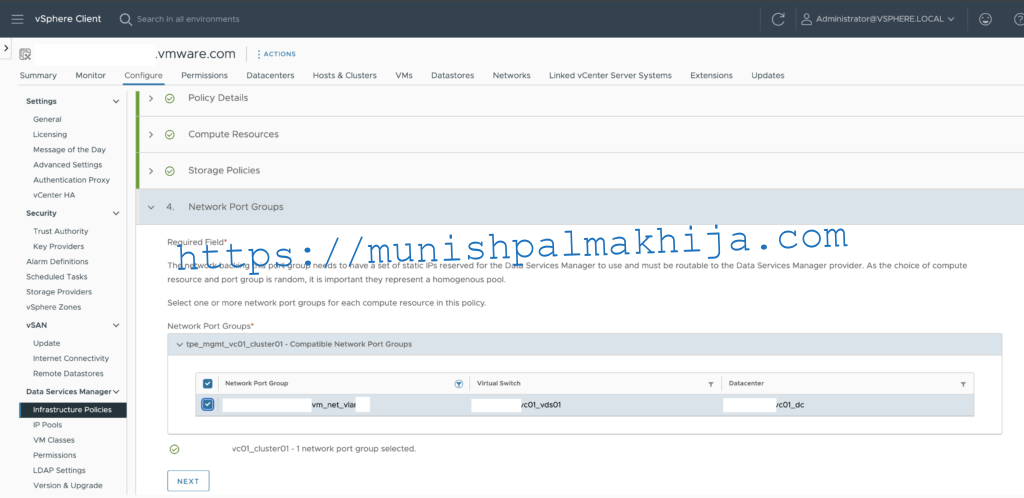Select Infrastructure Policies in sidebar
This screenshot has height=498, width=1024.
tap(72, 410)
